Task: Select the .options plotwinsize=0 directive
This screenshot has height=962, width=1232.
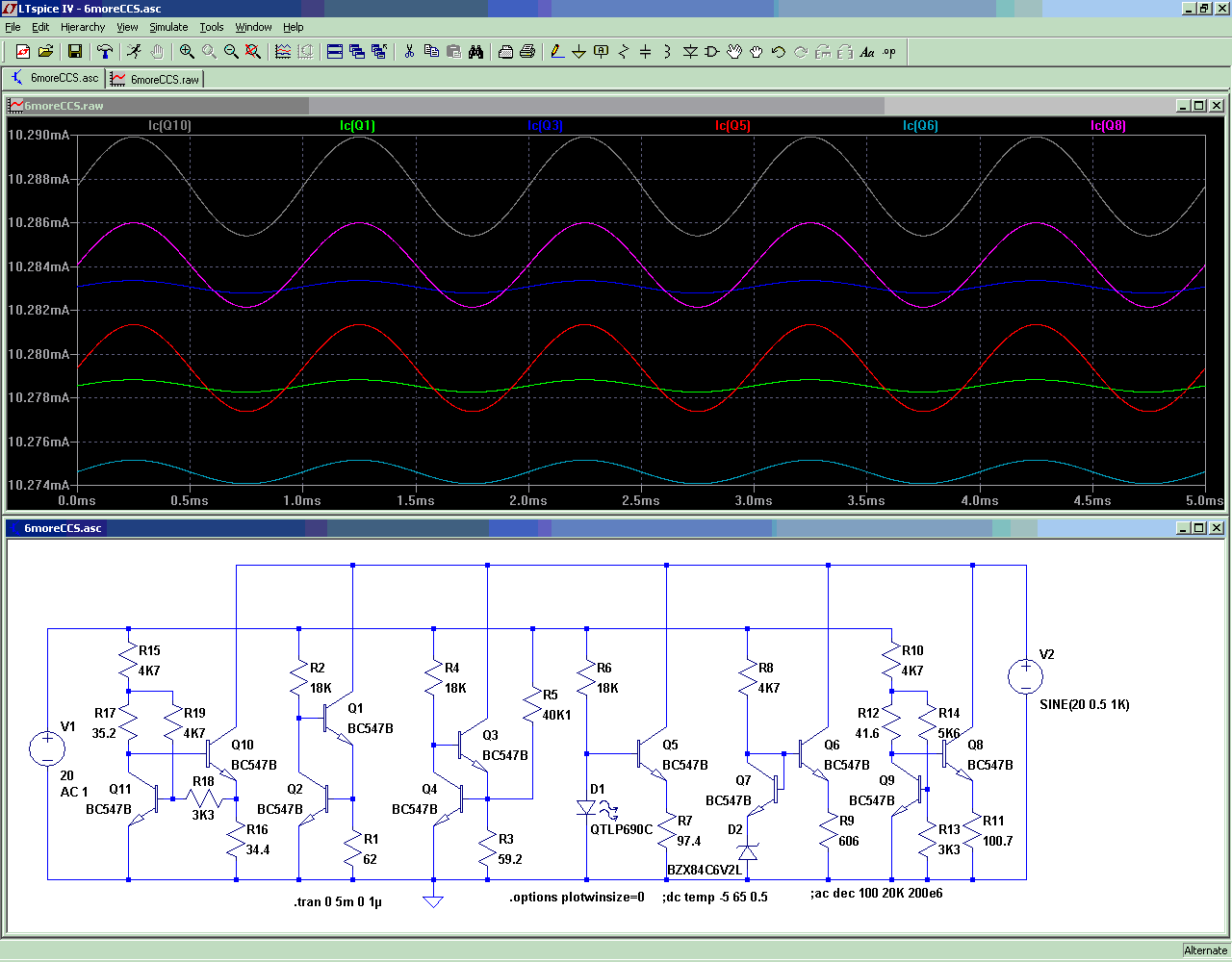Action: 577,897
